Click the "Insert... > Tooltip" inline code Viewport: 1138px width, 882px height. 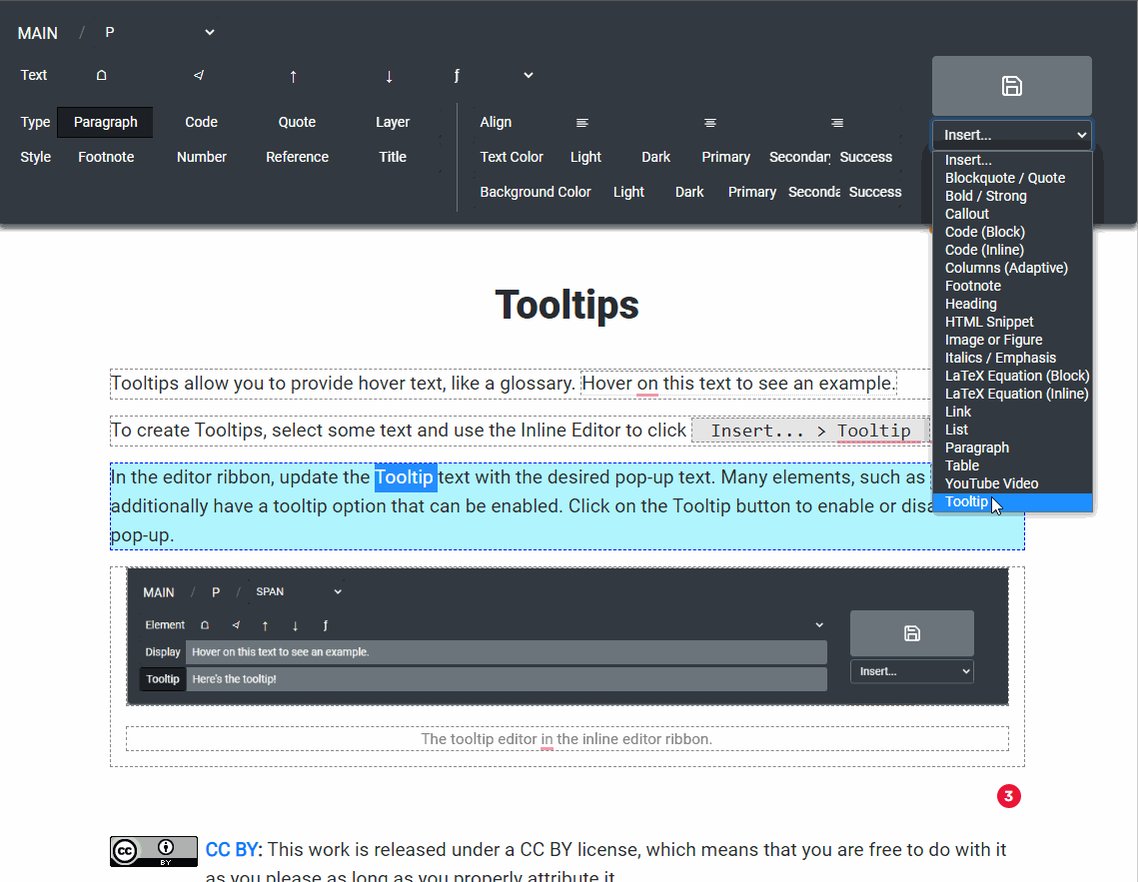click(x=810, y=430)
